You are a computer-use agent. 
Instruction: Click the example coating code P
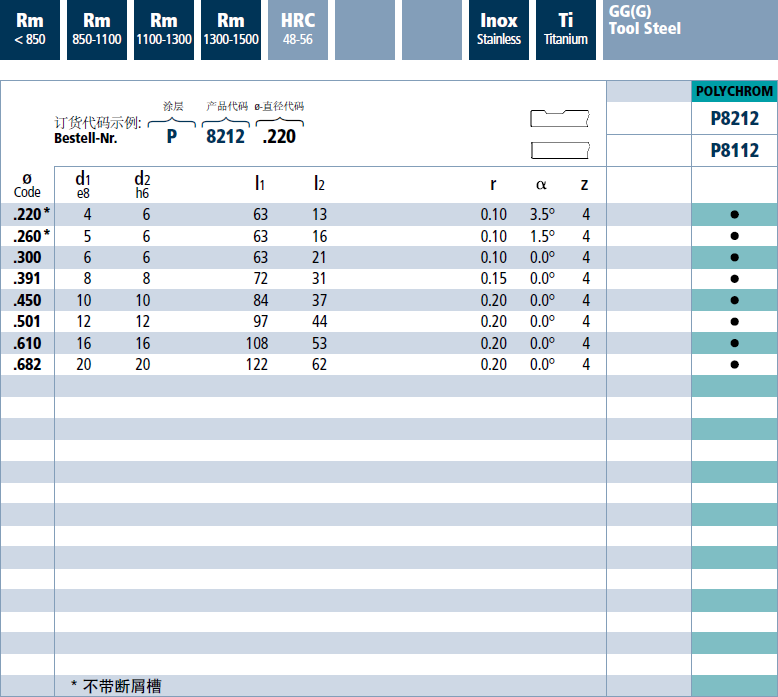[x=172, y=136]
